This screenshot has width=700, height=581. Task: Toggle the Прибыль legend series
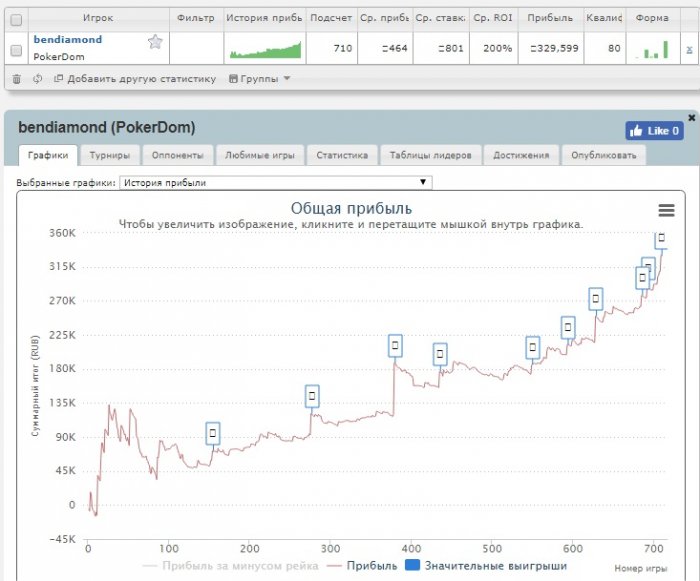[362, 566]
